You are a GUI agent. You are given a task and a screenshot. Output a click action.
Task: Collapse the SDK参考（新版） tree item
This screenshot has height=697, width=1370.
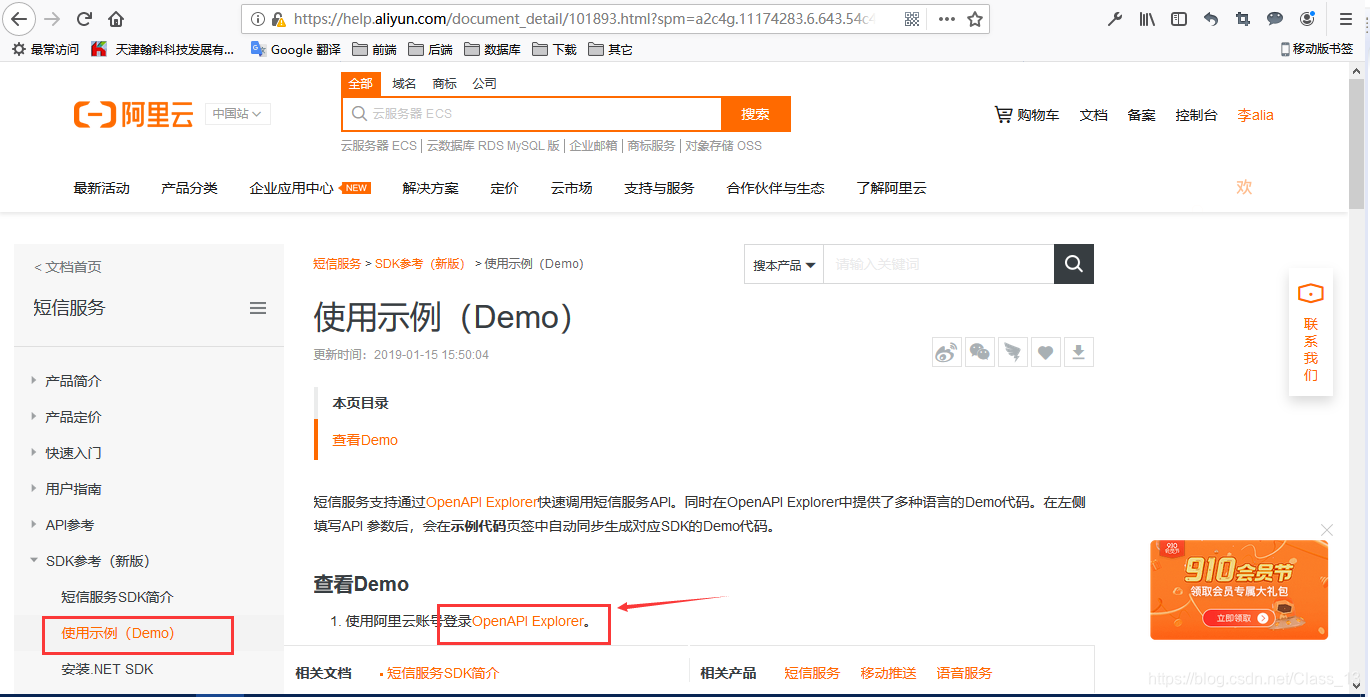point(97,561)
